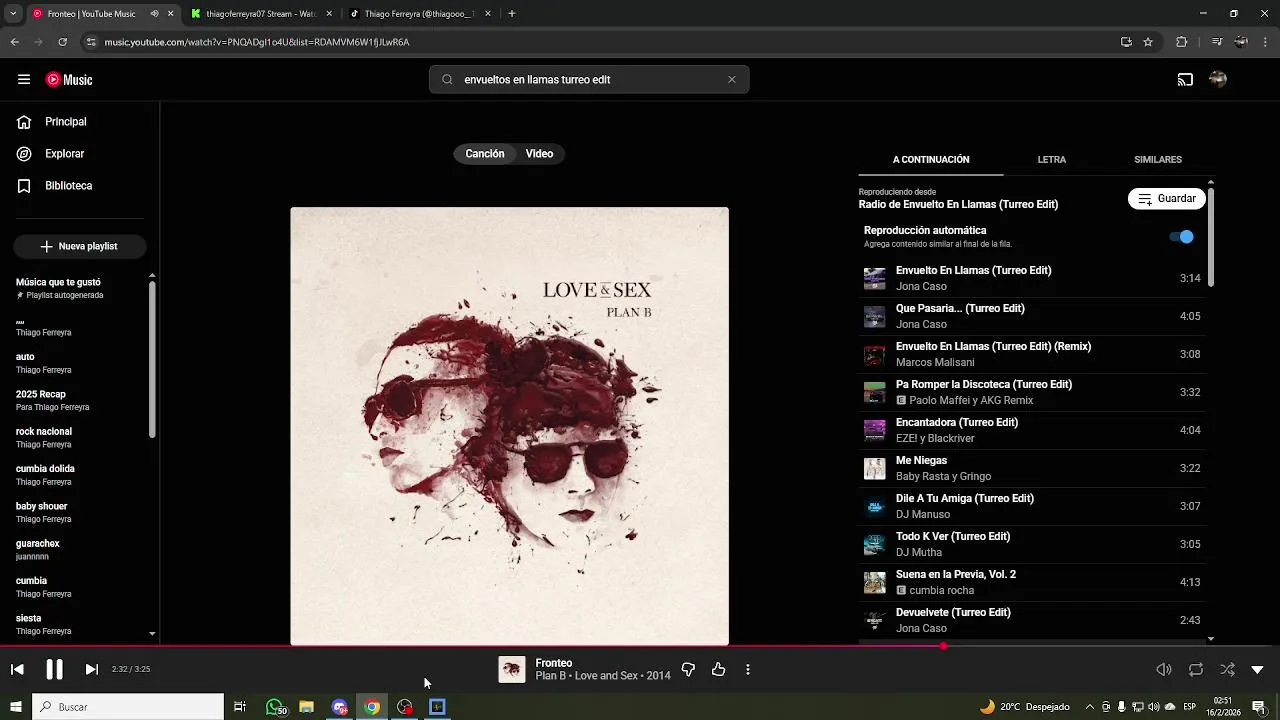Focus search field envueltos en llamas

coord(589,80)
